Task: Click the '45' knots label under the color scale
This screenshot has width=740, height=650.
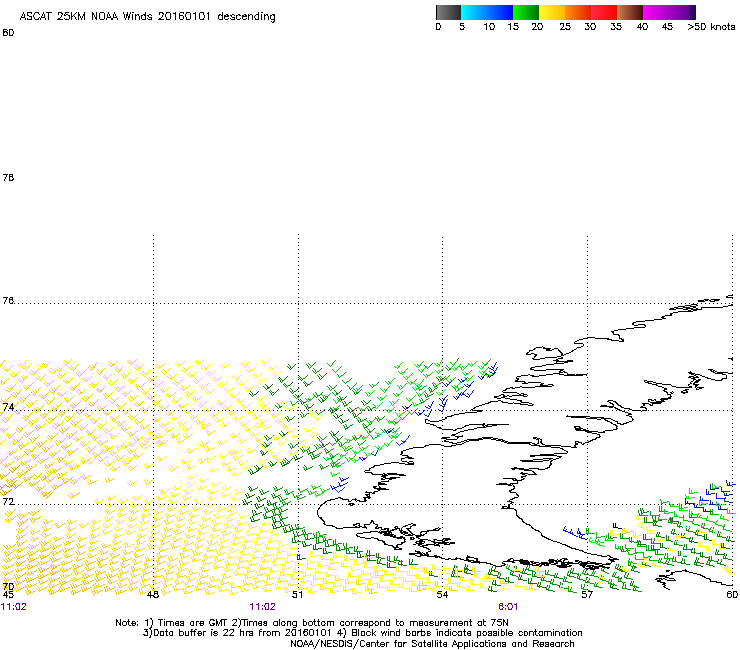Action: [667, 27]
